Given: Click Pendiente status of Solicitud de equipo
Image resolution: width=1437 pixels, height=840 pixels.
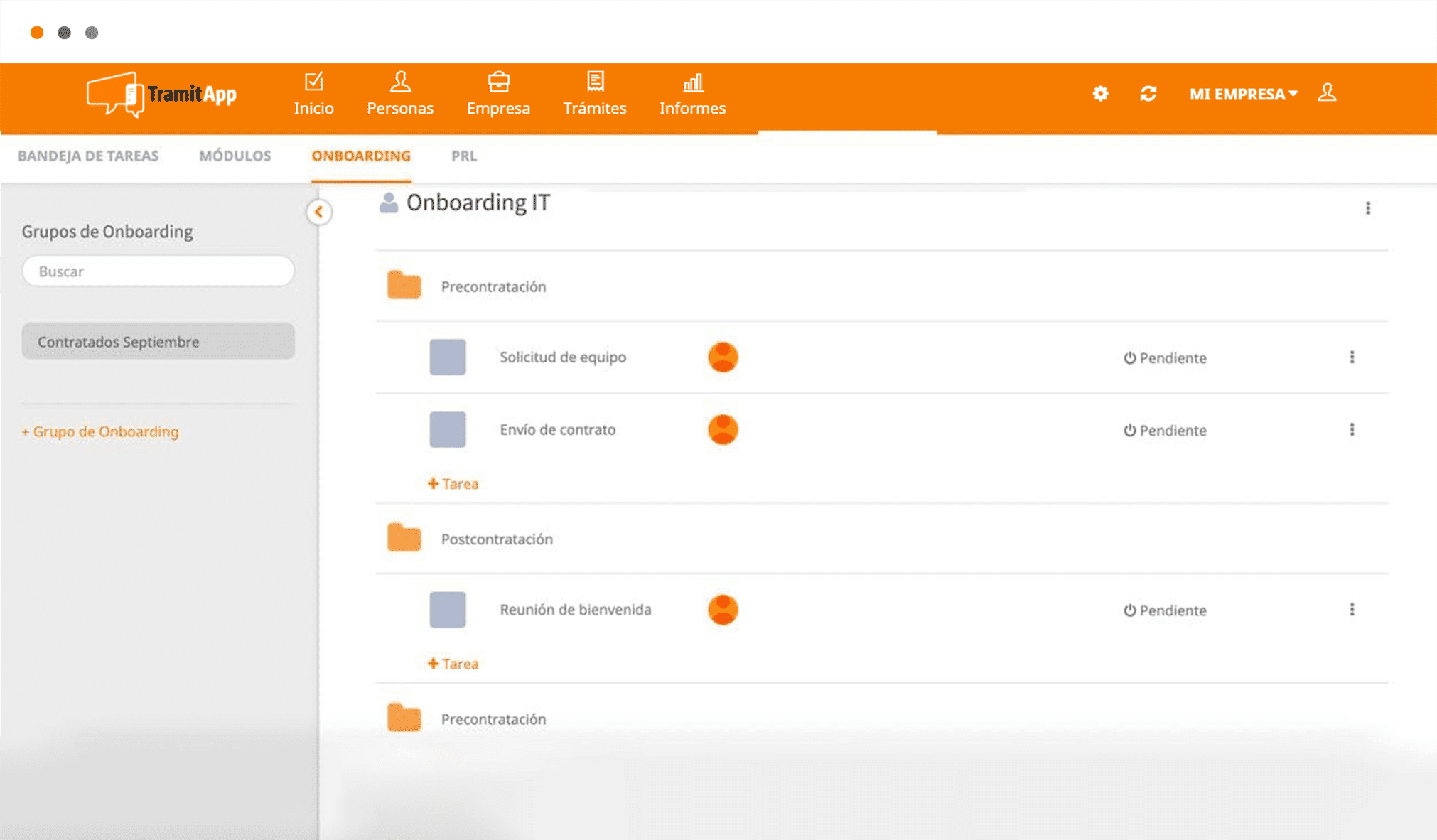Looking at the screenshot, I should coord(1165,357).
